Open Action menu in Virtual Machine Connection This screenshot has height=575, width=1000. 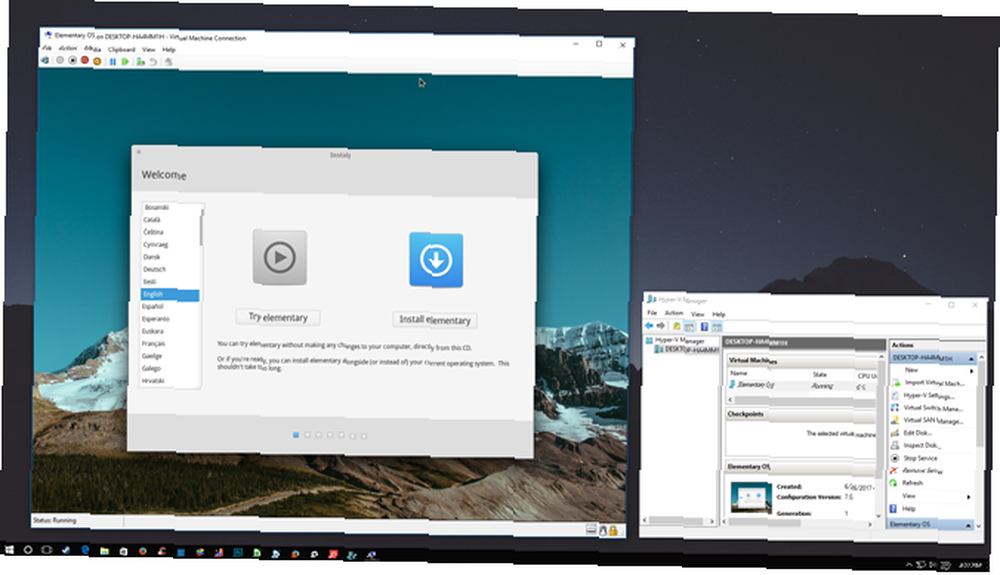tap(68, 48)
